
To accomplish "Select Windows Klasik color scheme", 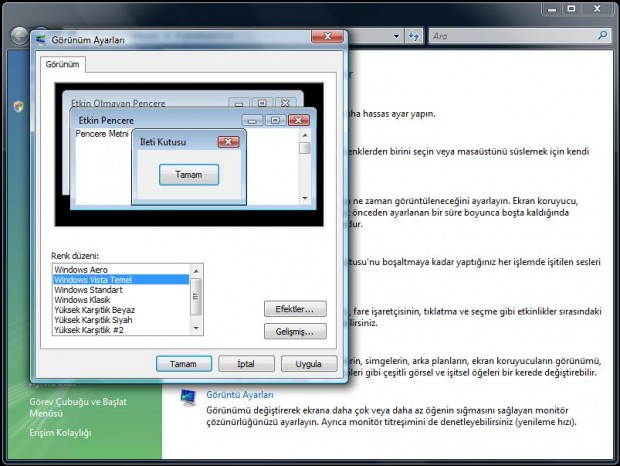I will (x=82, y=300).
